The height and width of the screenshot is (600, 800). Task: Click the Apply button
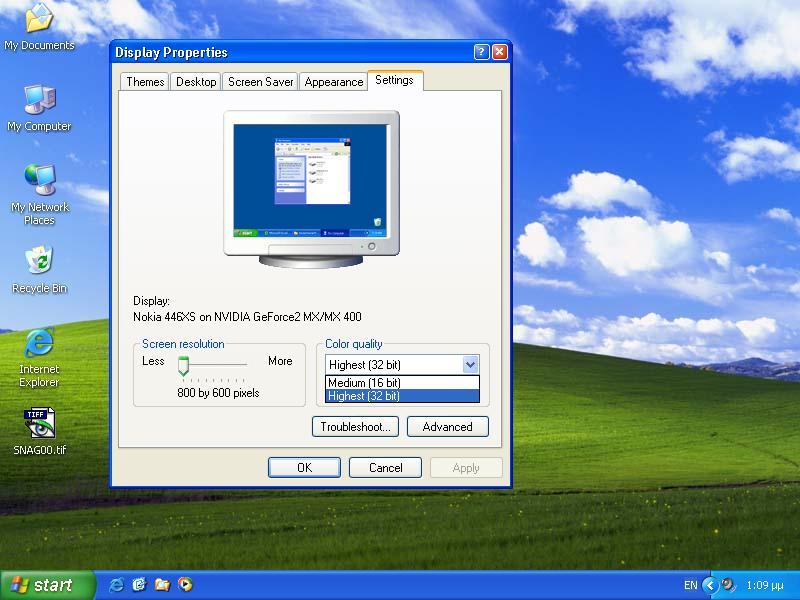click(466, 467)
